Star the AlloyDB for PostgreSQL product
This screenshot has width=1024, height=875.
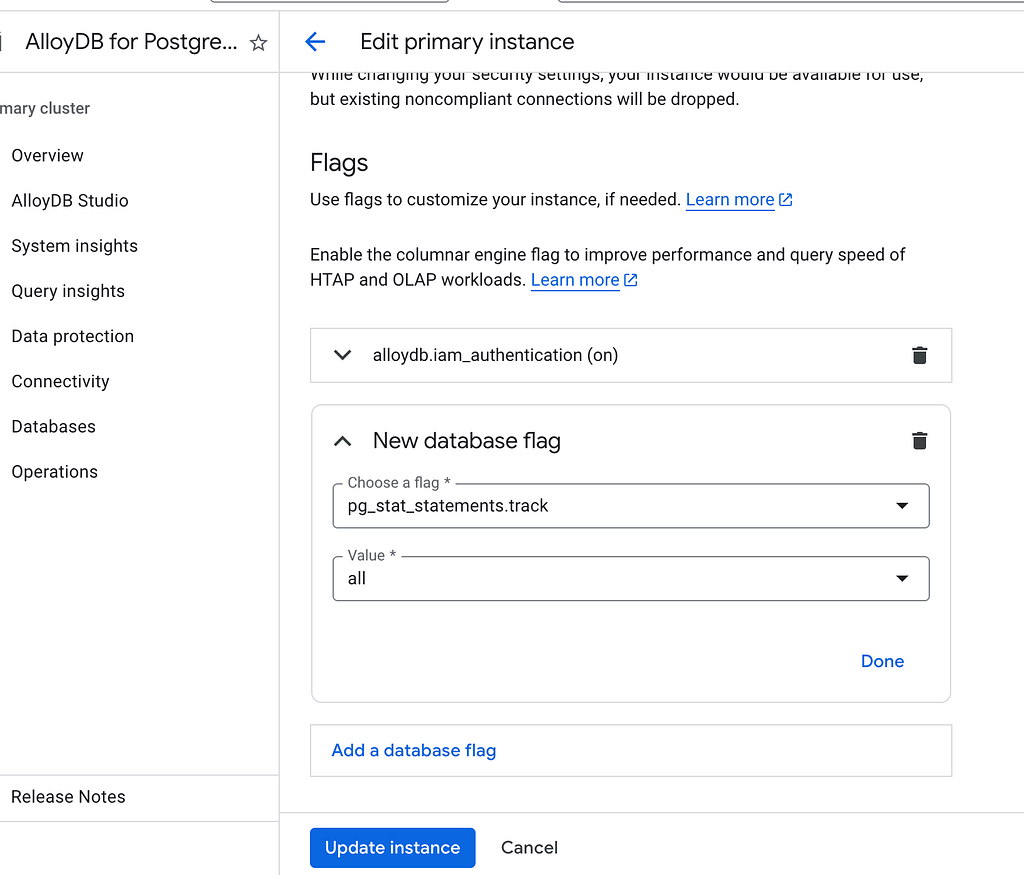(x=259, y=43)
